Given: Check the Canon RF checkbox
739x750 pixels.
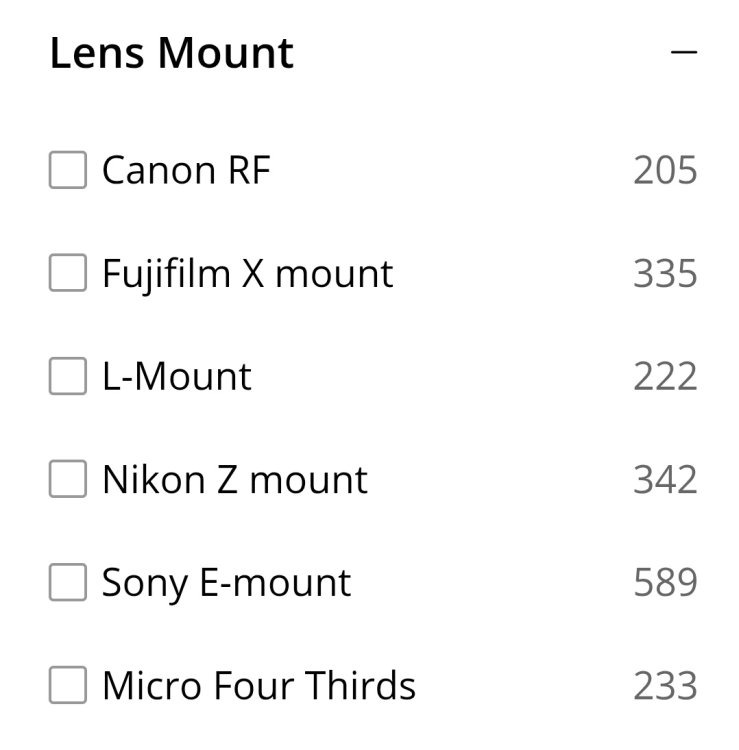Looking at the screenshot, I should [x=68, y=170].
